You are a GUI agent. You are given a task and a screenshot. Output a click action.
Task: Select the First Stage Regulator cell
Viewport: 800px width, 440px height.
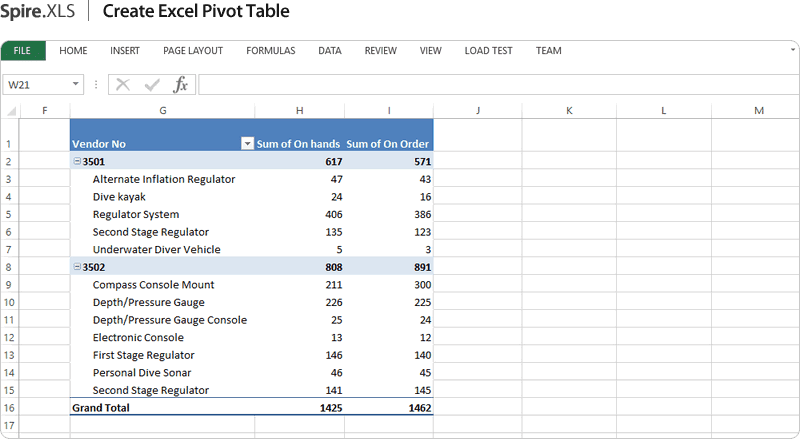click(x=162, y=355)
